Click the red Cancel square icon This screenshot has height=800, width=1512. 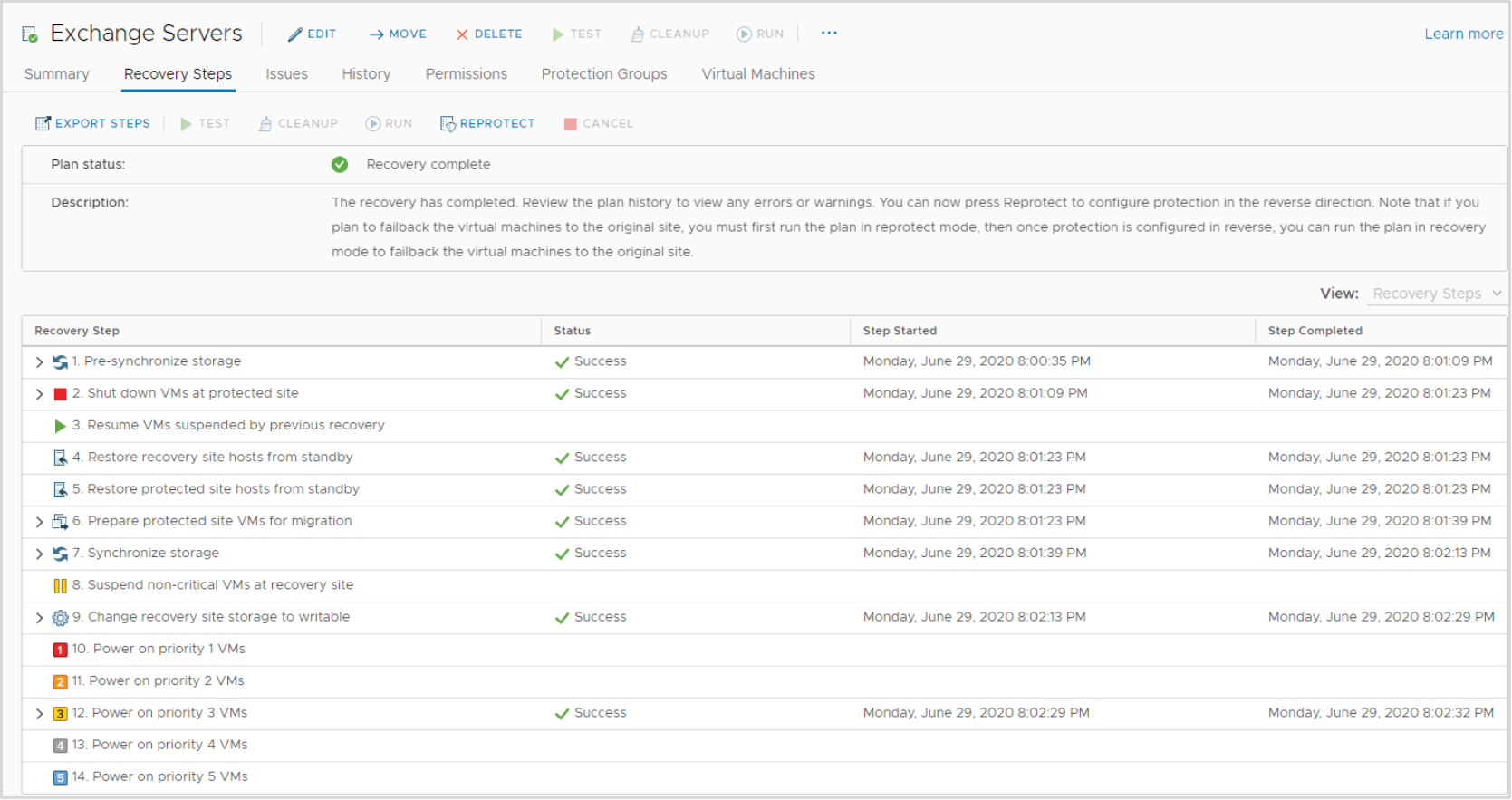coord(571,124)
